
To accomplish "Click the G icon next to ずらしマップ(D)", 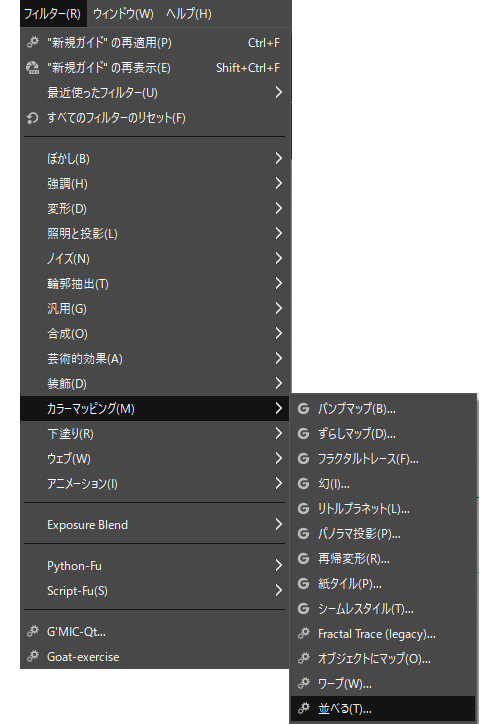I will (x=303, y=434).
